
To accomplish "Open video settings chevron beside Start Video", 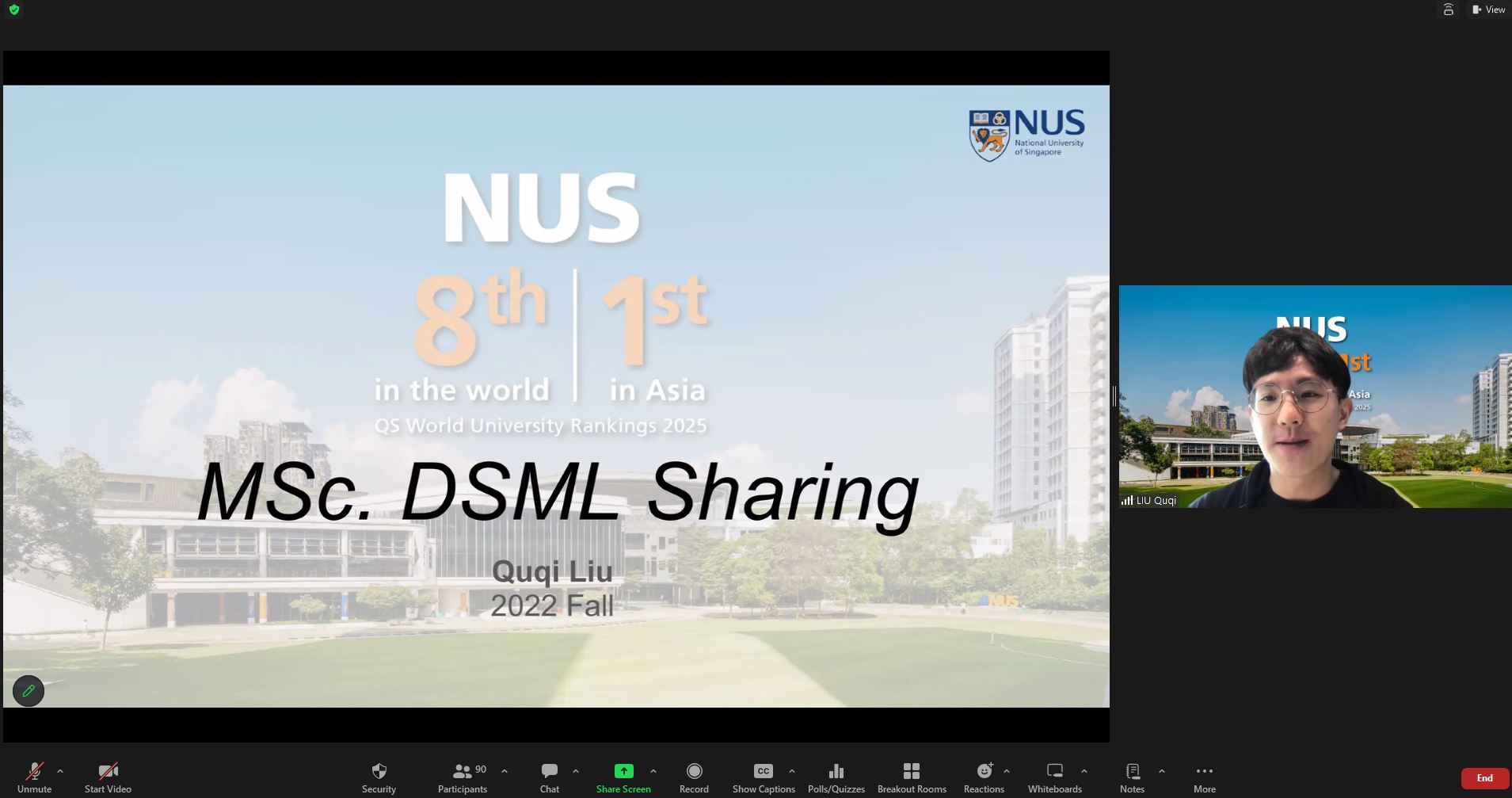I will (x=135, y=771).
